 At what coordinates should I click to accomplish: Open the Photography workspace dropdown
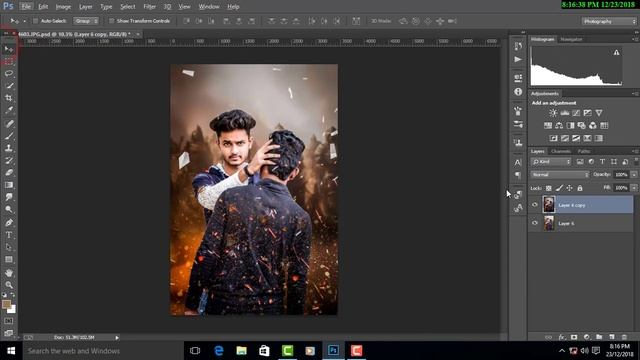(609, 21)
